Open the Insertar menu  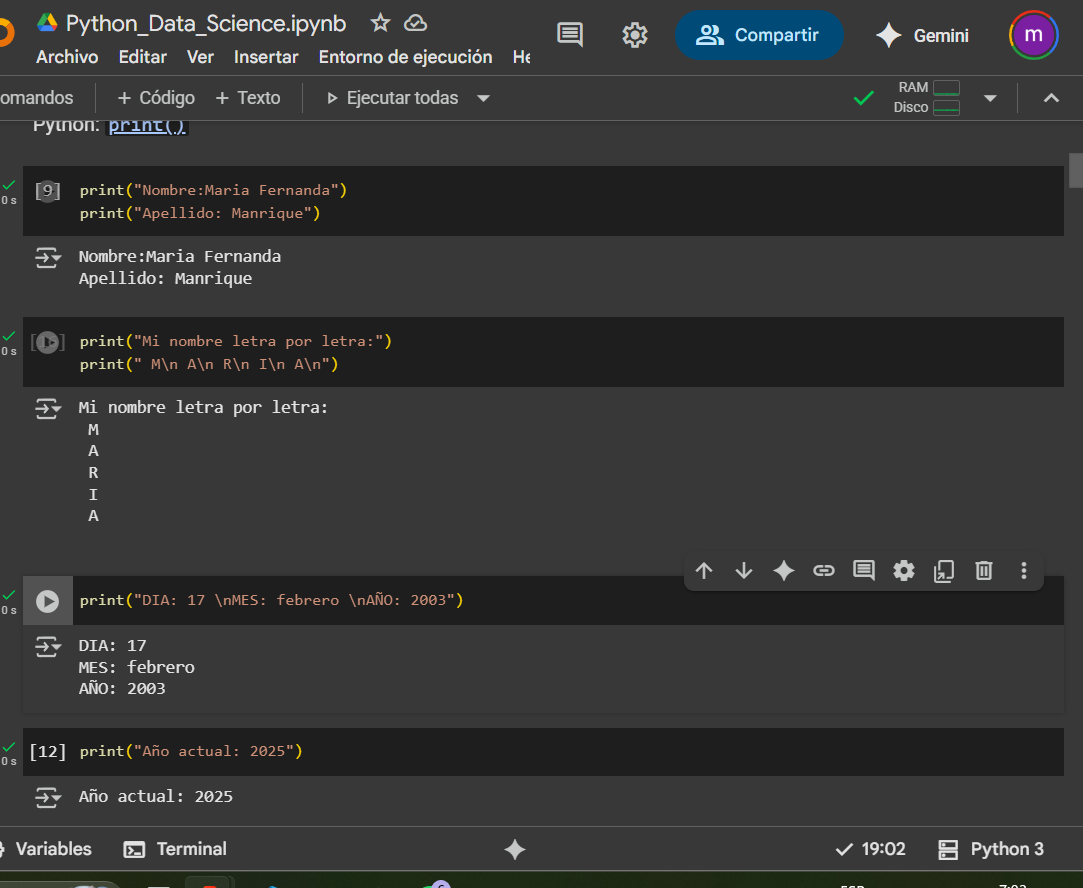tap(266, 57)
